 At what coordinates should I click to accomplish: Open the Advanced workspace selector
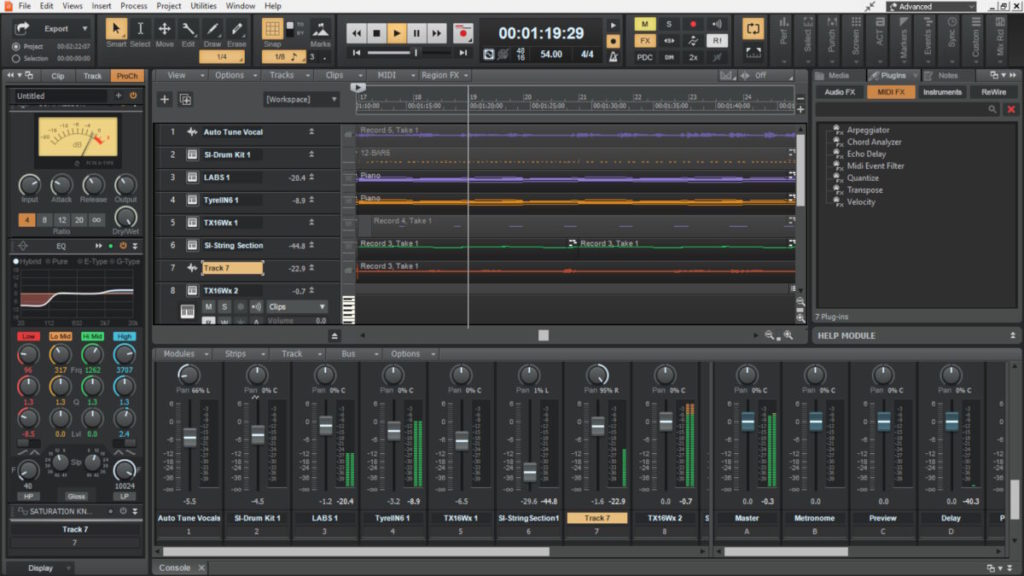click(932, 7)
